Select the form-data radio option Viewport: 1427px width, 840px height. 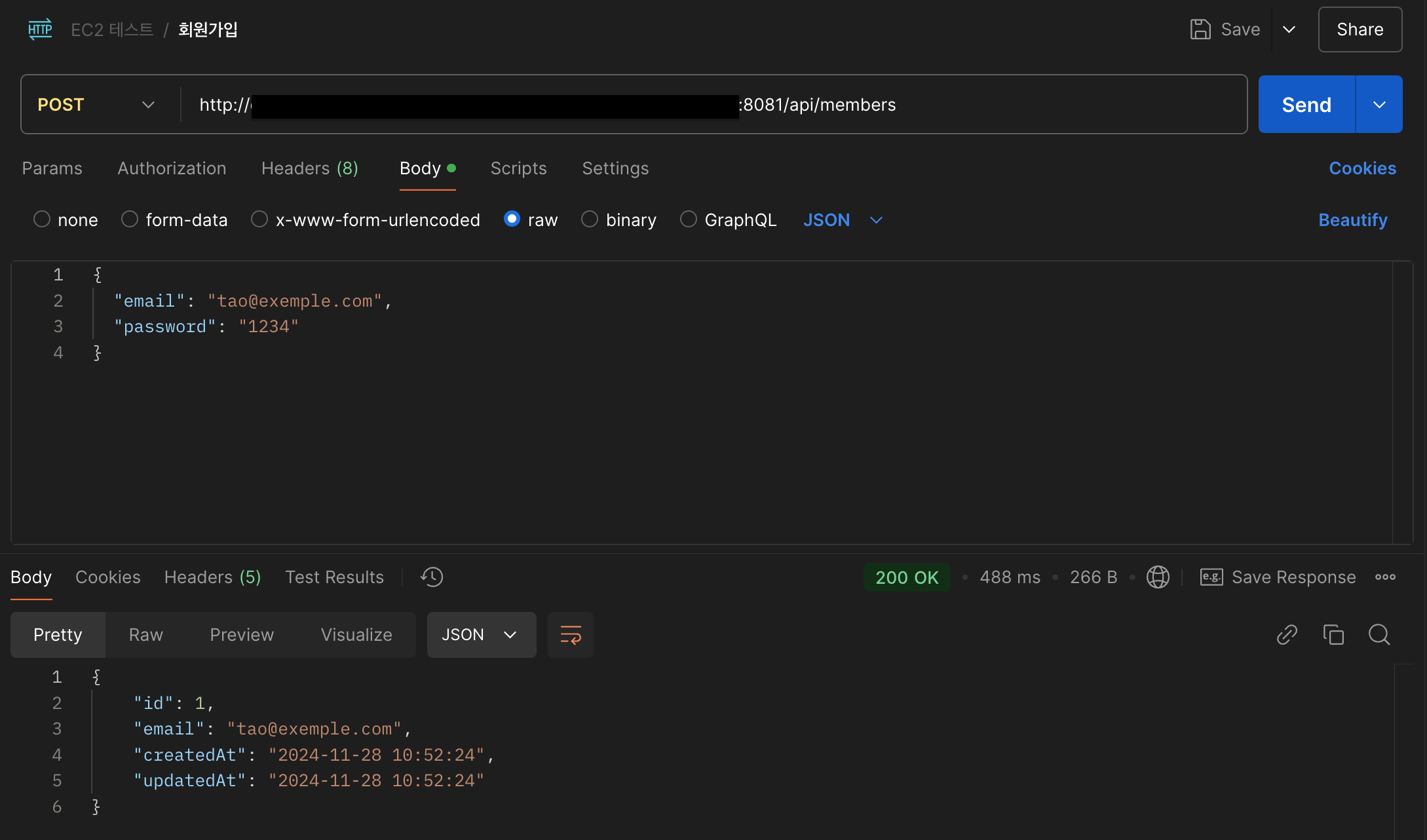(130, 220)
